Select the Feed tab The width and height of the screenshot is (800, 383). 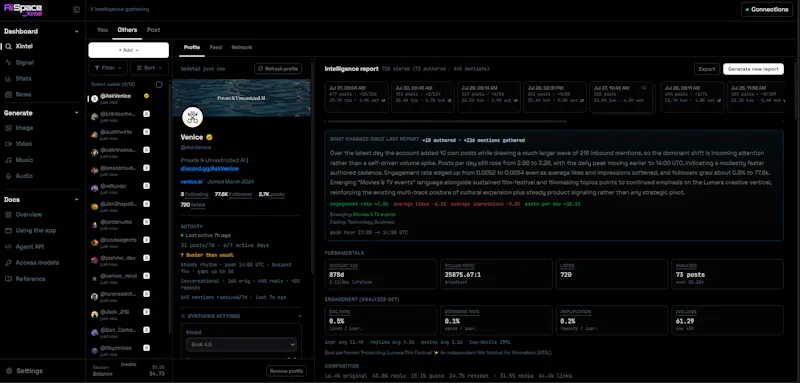pos(216,47)
